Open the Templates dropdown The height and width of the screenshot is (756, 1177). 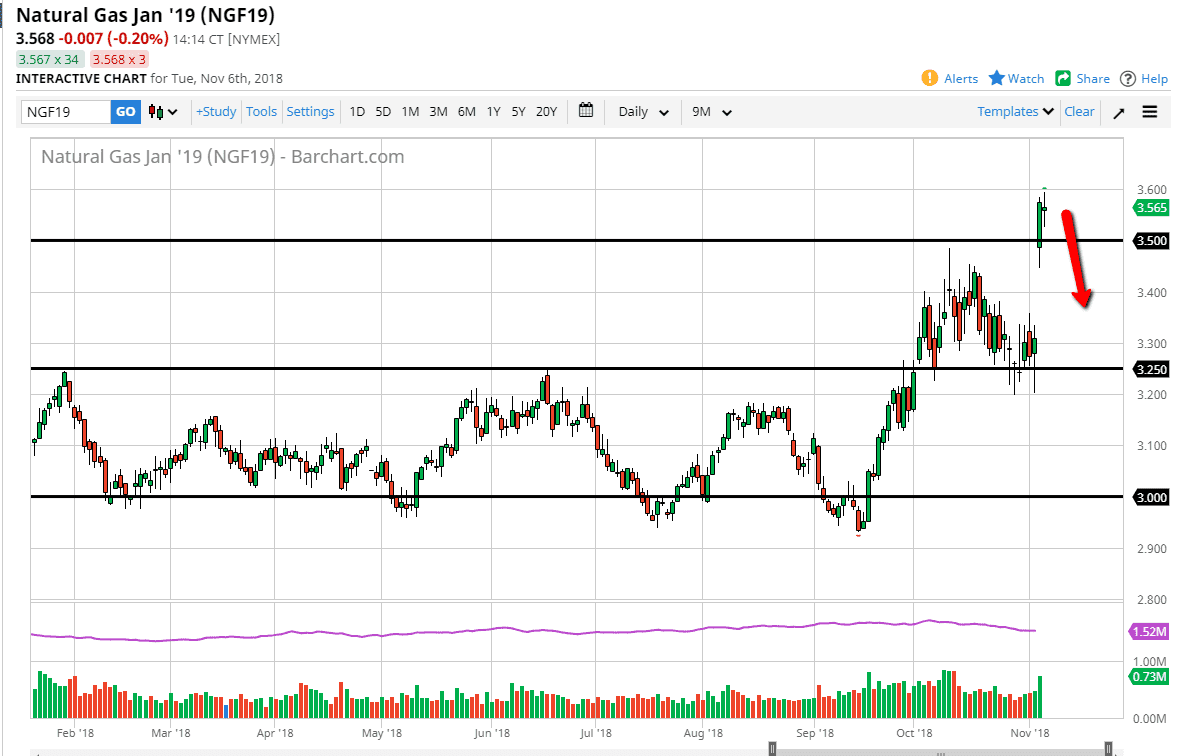click(x=1016, y=111)
